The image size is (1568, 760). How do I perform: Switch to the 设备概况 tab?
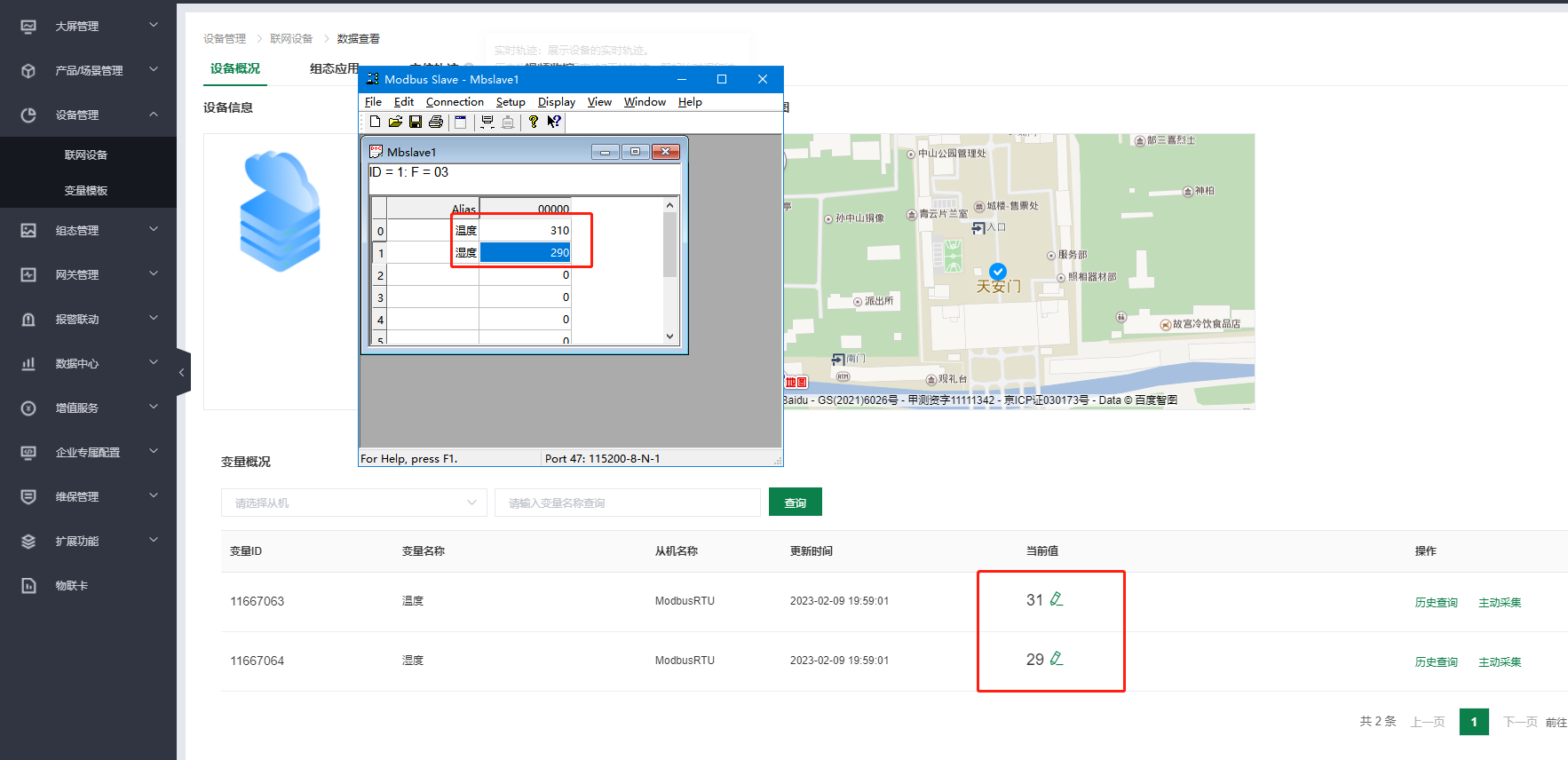(x=235, y=69)
